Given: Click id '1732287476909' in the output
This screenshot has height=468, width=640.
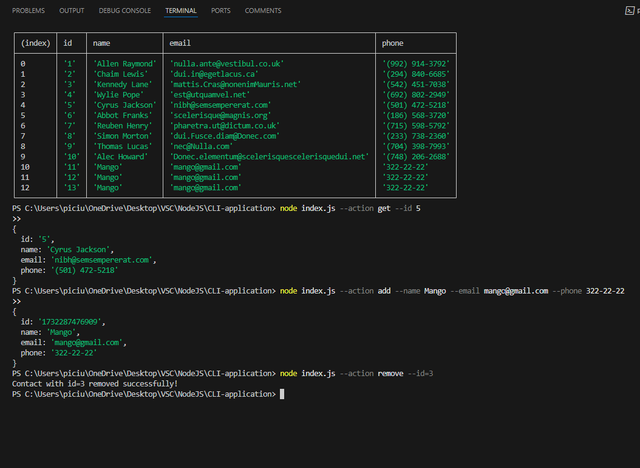Looking at the screenshot, I should [69, 322].
